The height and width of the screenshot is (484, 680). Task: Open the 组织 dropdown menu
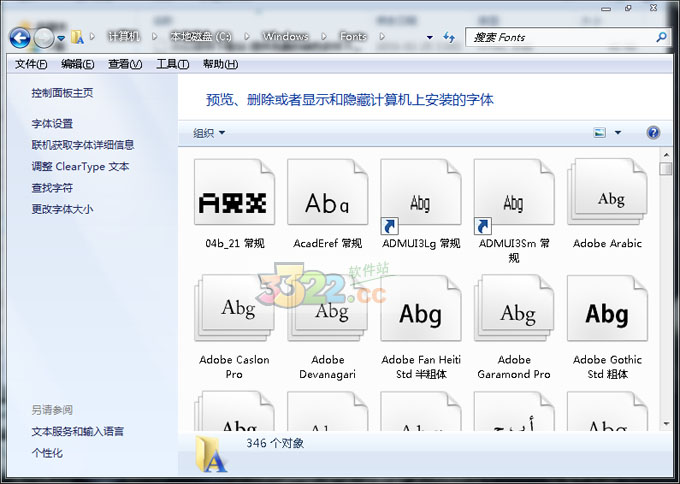tap(209, 133)
